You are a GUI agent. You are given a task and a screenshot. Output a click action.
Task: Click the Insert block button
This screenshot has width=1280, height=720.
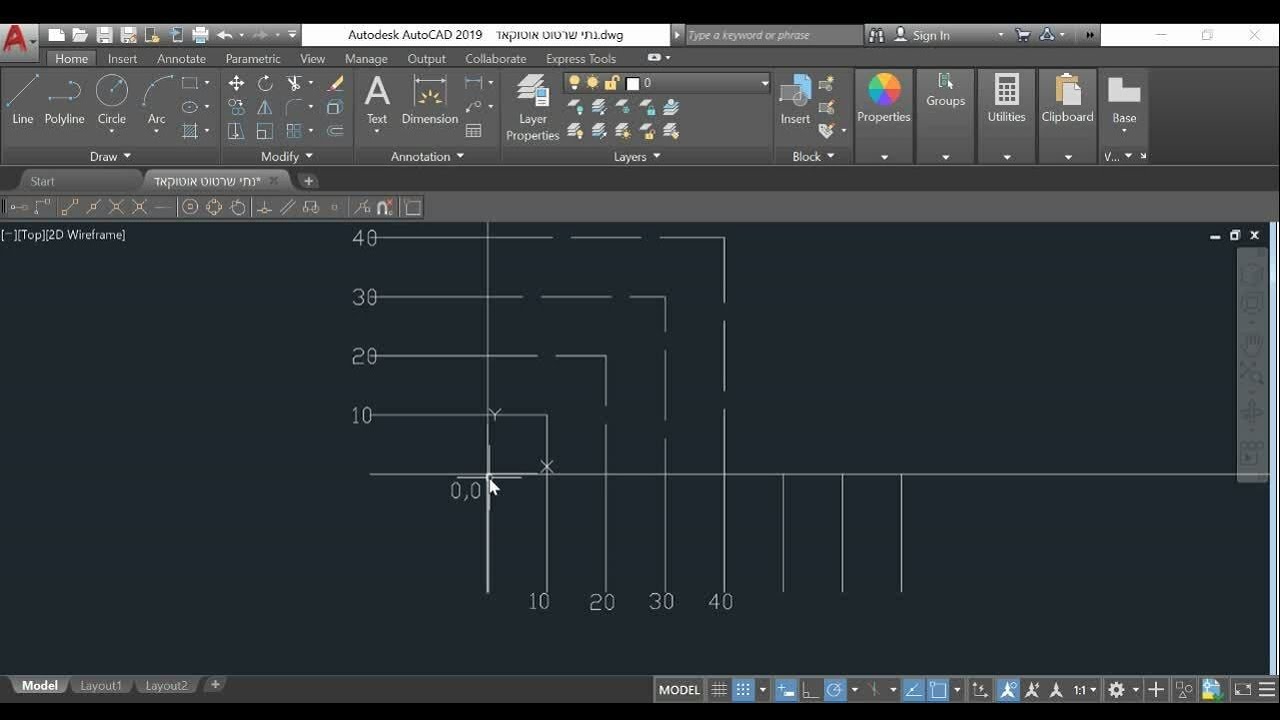[x=795, y=100]
